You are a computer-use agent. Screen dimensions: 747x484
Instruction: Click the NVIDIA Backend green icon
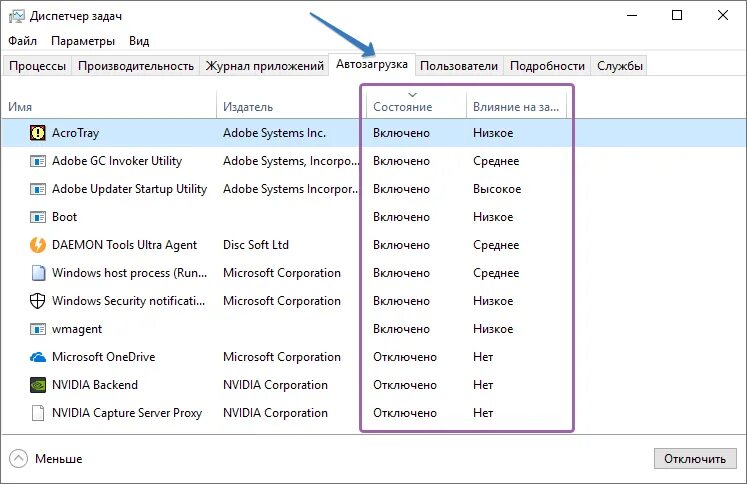pyautogui.click(x=38, y=385)
